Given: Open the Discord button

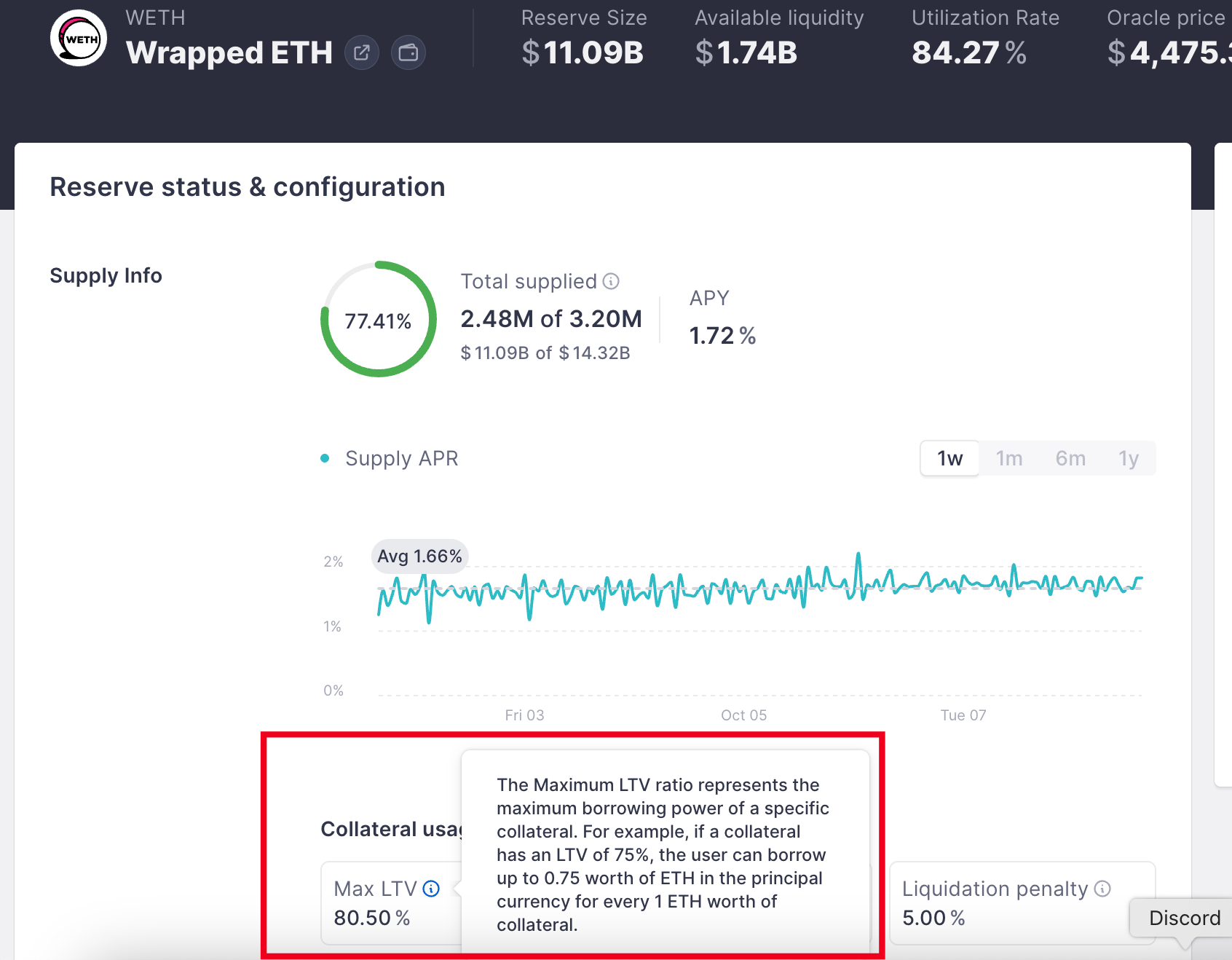Looking at the screenshot, I should pyautogui.click(x=1184, y=918).
